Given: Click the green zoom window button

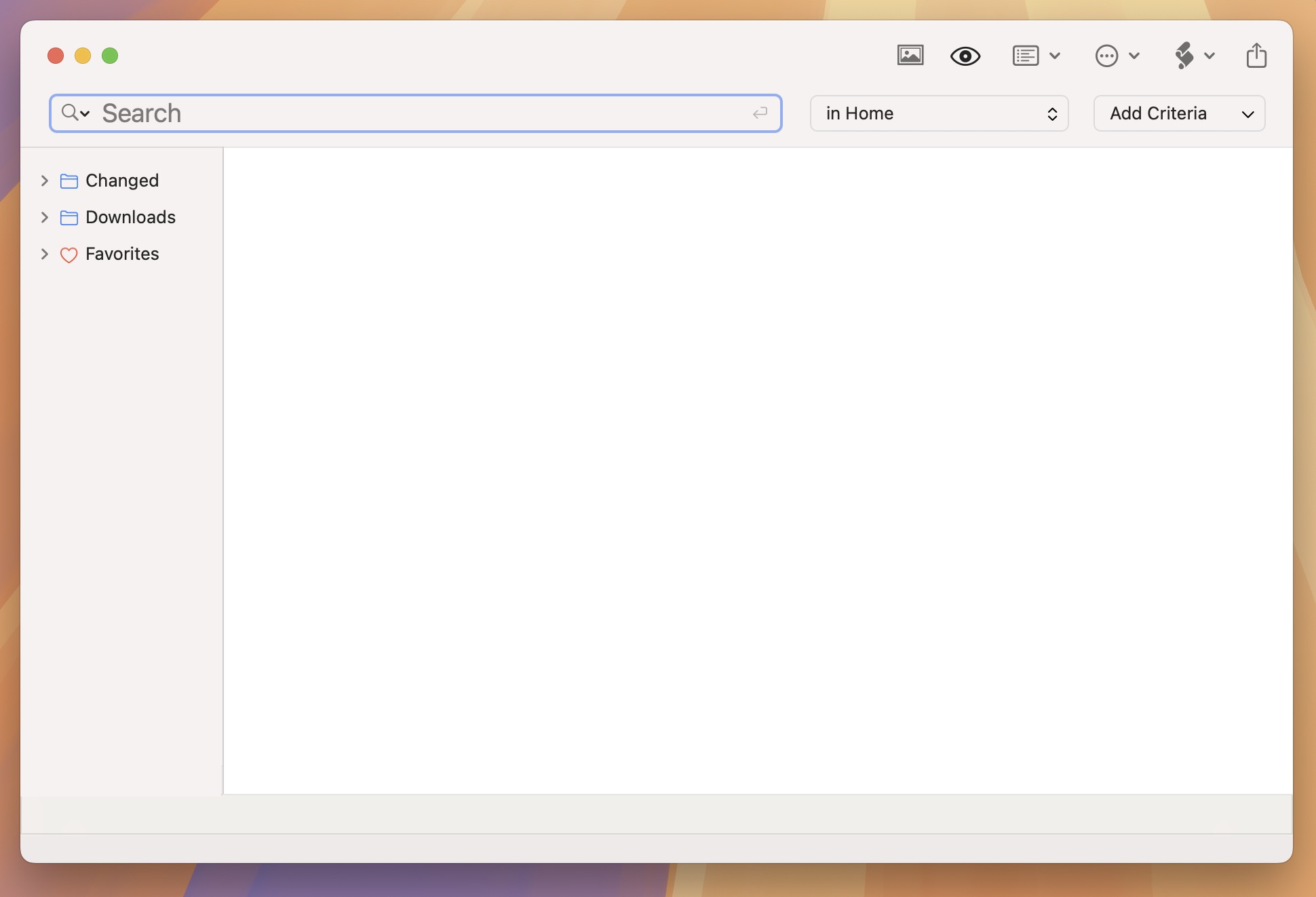Looking at the screenshot, I should [x=110, y=56].
